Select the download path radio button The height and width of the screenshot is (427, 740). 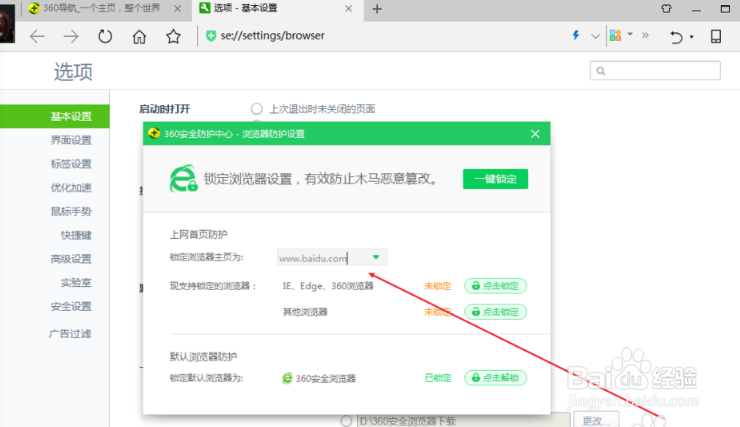coord(346,420)
